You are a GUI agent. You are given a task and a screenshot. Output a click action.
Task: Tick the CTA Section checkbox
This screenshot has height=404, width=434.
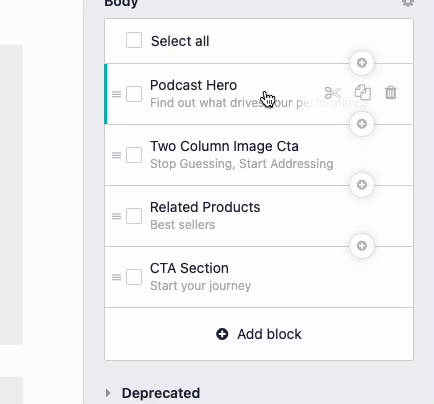click(134, 277)
